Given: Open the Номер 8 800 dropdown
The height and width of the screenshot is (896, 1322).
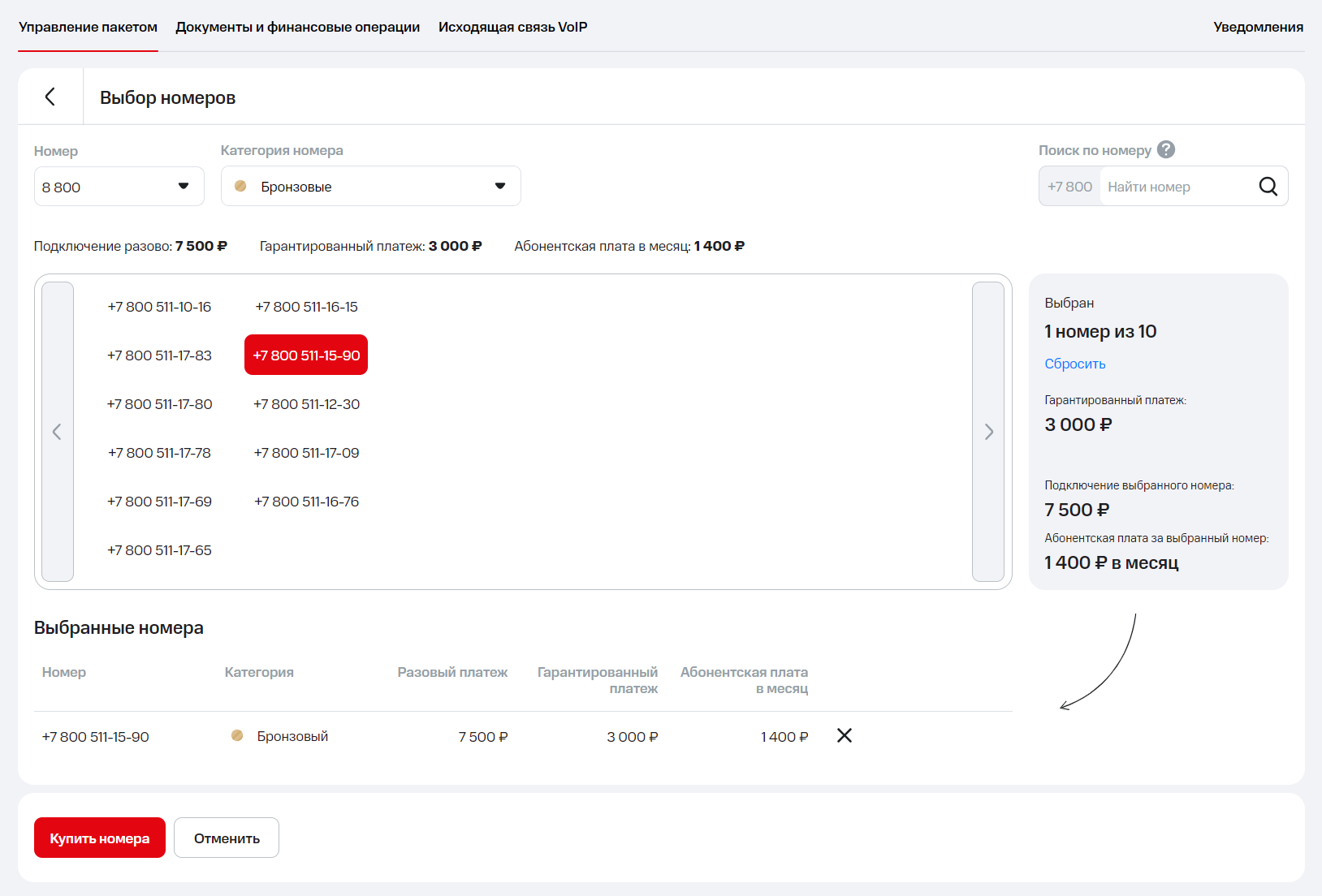Looking at the screenshot, I should point(119,187).
